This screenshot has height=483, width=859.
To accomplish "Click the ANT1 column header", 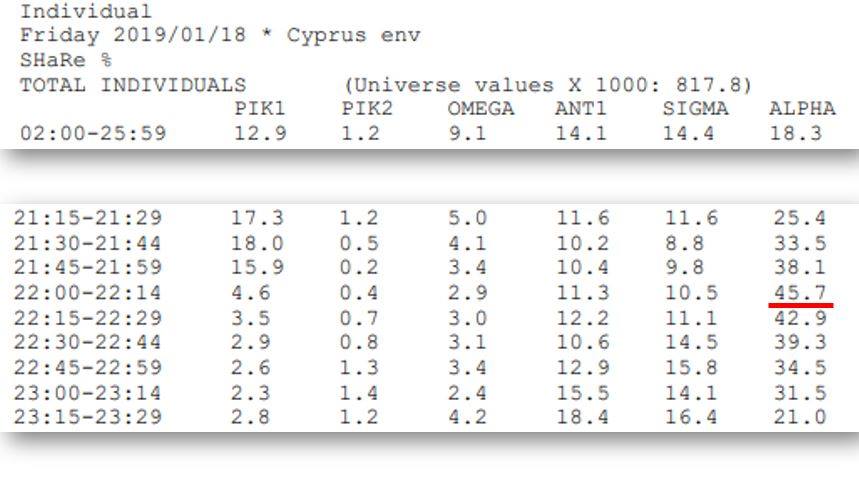I will (581, 108).
